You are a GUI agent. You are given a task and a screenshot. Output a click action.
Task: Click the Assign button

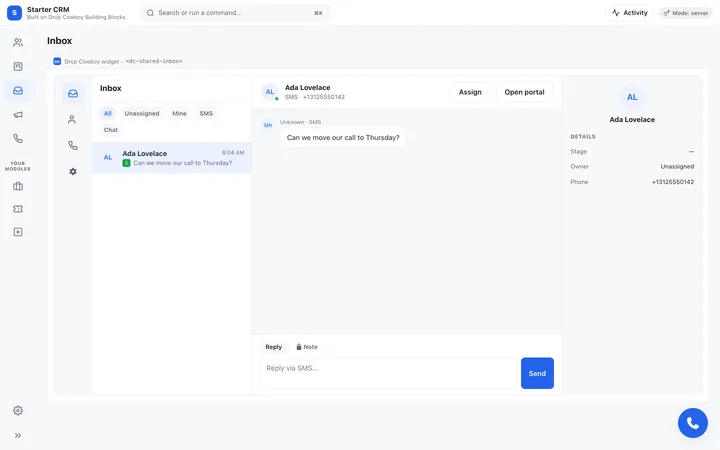point(470,92)
